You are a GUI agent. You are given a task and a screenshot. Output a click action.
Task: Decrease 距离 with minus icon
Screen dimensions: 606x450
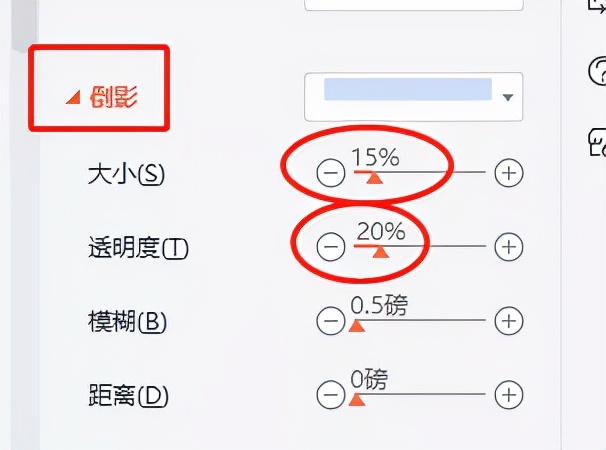tap(330, 395)
